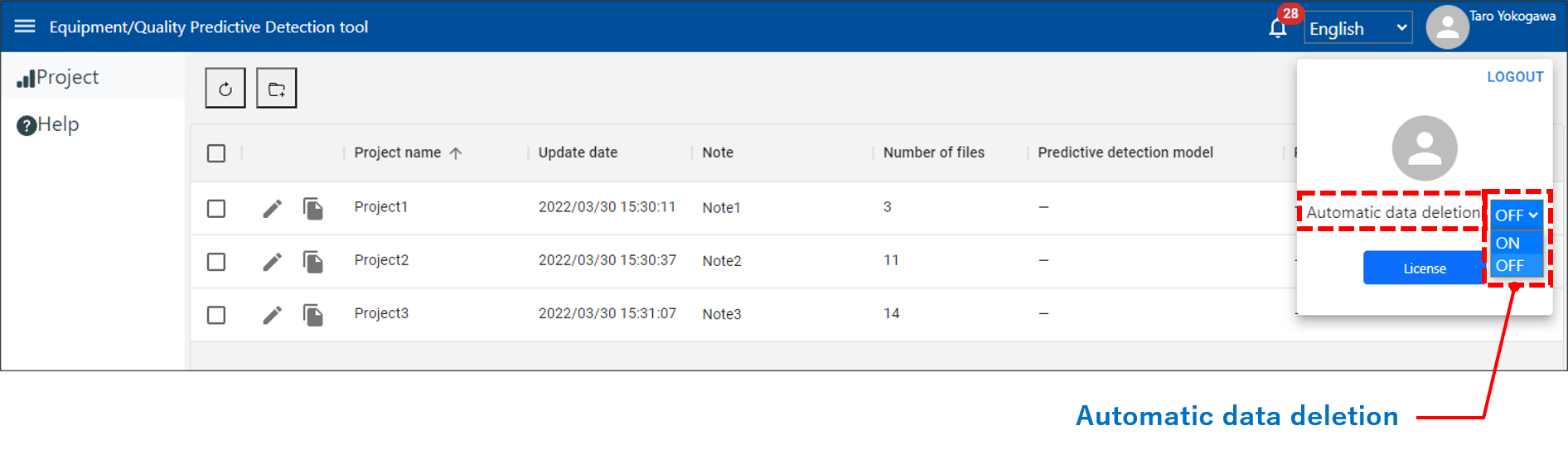Click the LOGOUT link
The width and height of the screenshot is (1568, 450).
pyautogui.click(x=1515, y=76)
